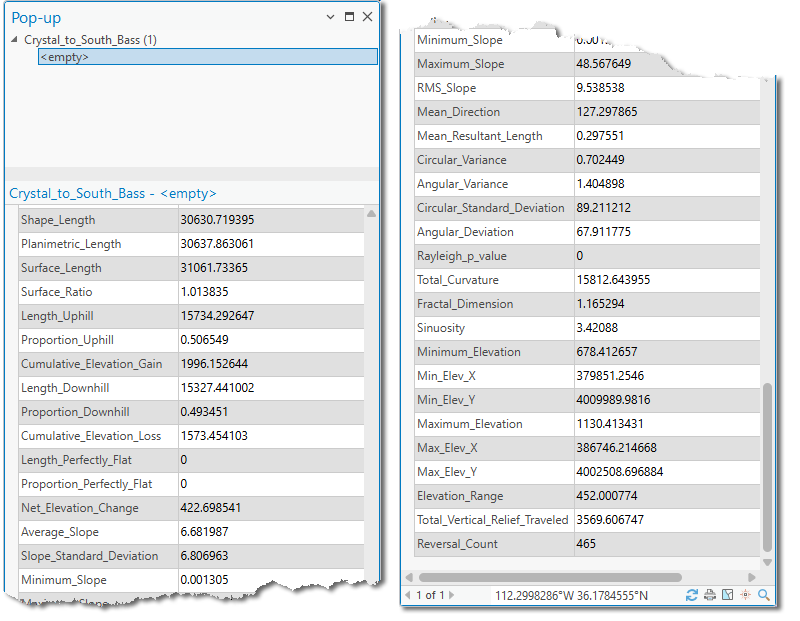
Task: Click the zoom to feature magnifier icon
Action: 764,595
